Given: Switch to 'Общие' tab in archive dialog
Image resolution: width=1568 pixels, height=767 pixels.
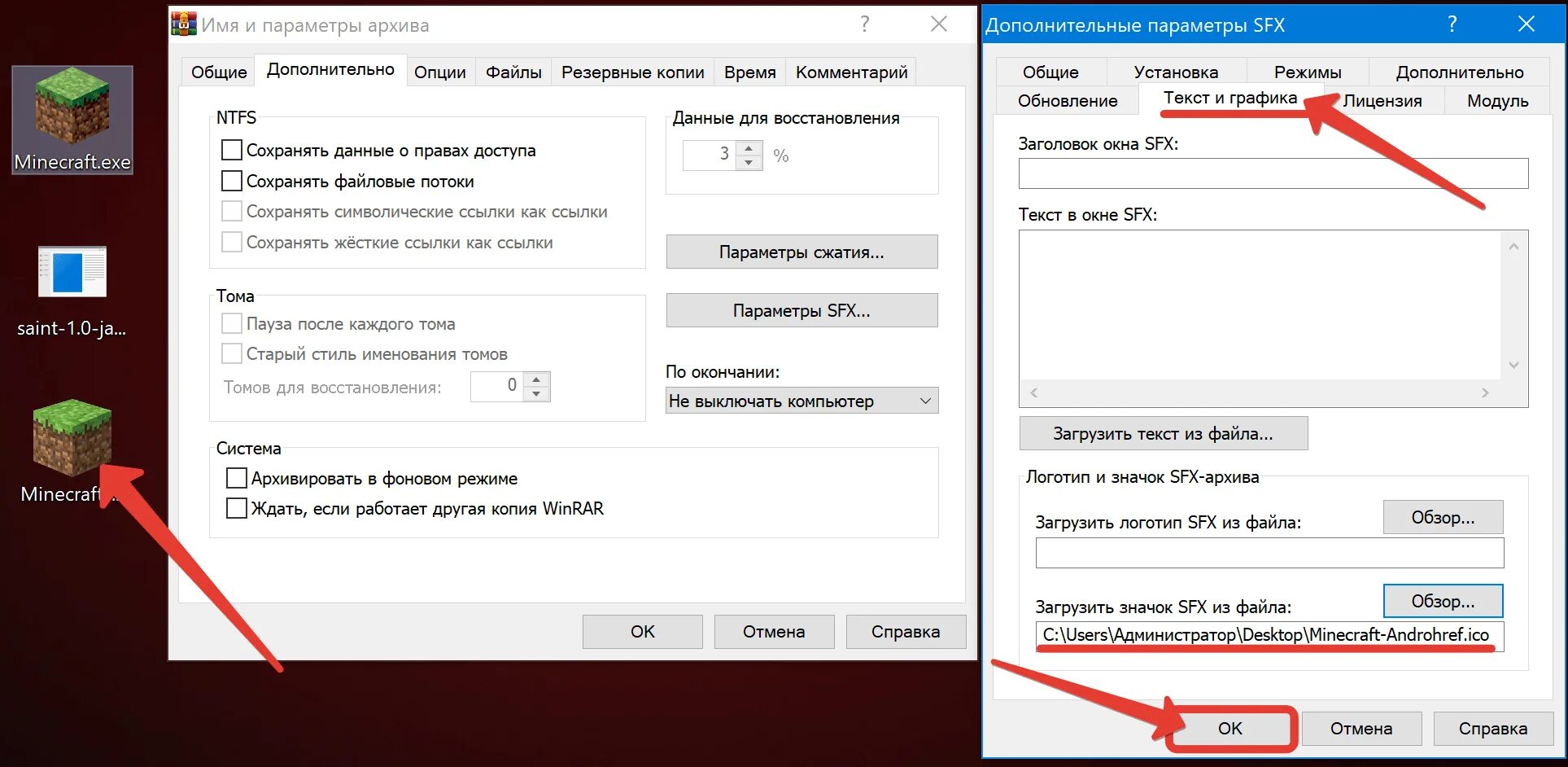Looking at the screenshot, I should [x=218, y=72].
